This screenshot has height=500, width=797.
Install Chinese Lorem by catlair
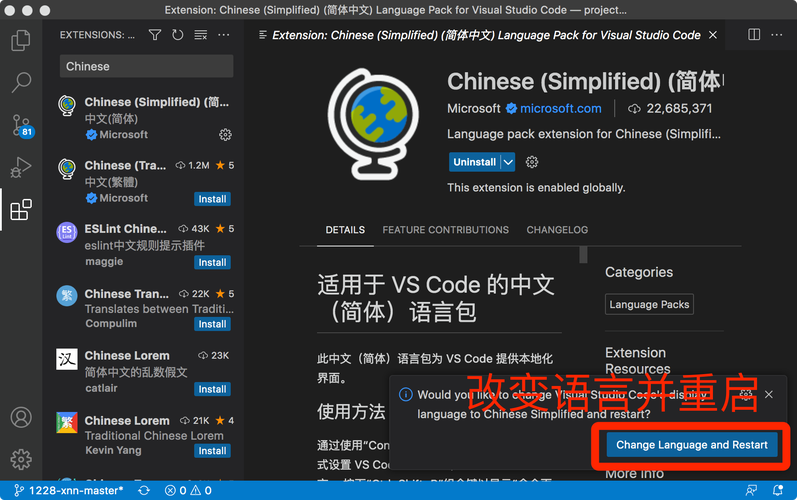point(212,389)
